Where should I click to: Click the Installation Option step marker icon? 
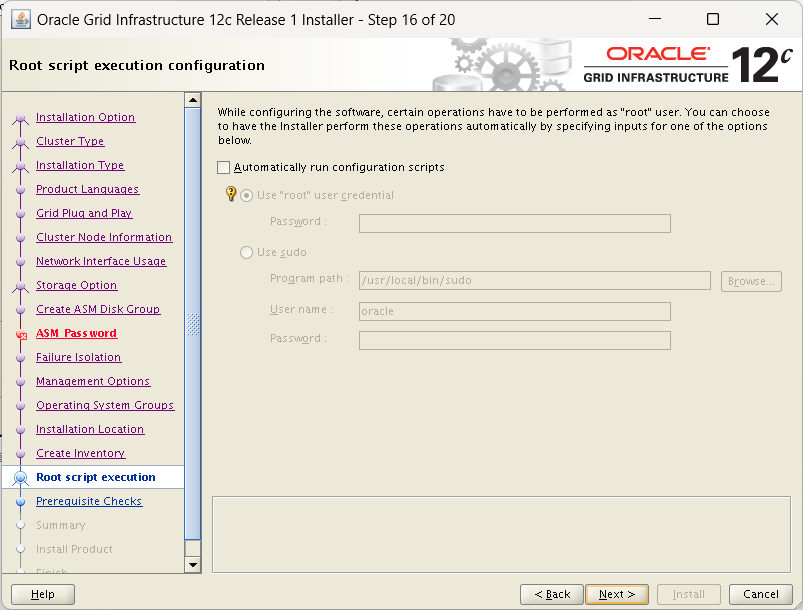coord(20,119)
